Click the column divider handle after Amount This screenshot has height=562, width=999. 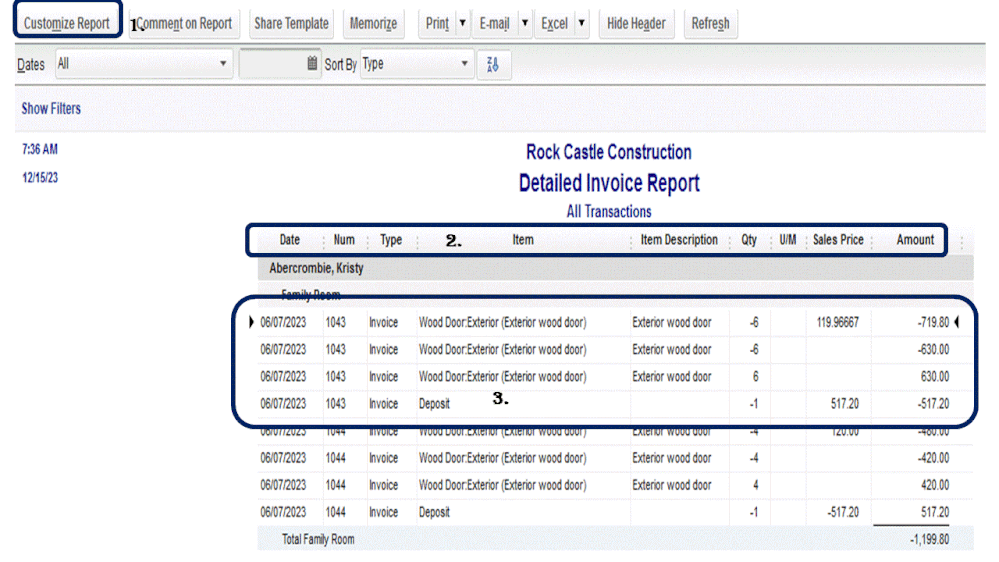961,240
